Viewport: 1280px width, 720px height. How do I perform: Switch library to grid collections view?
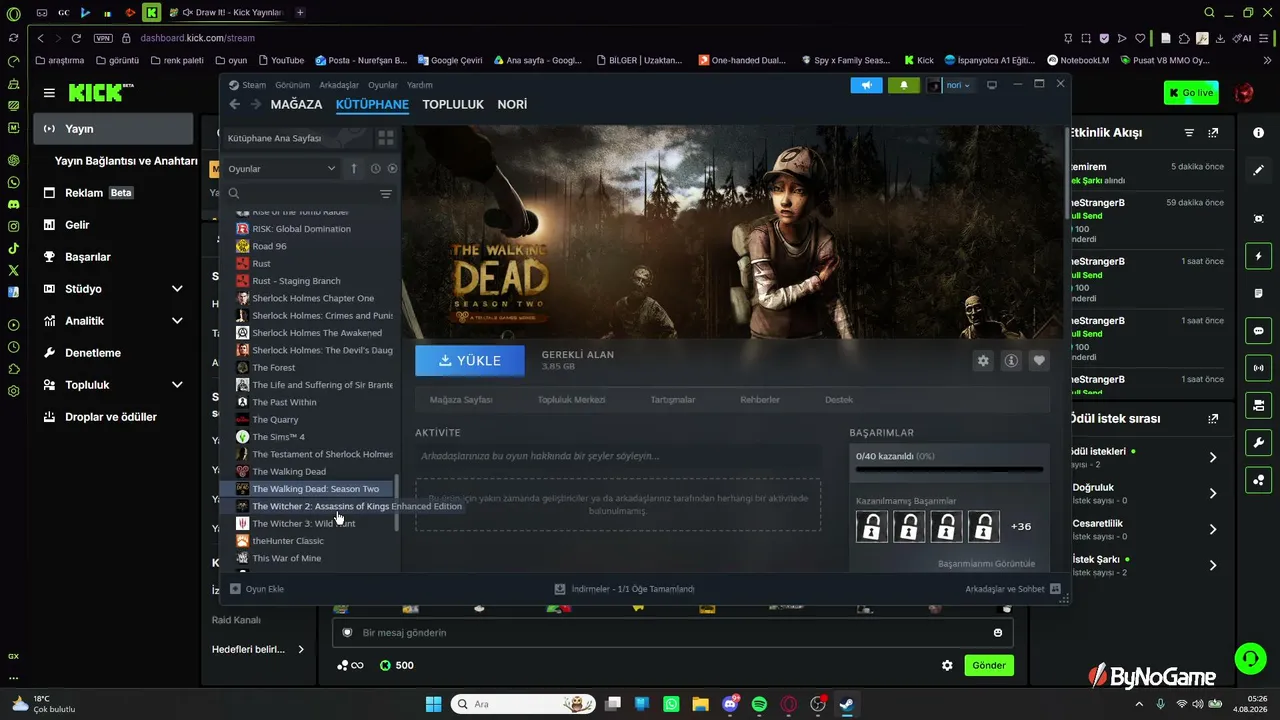[385, 138]
